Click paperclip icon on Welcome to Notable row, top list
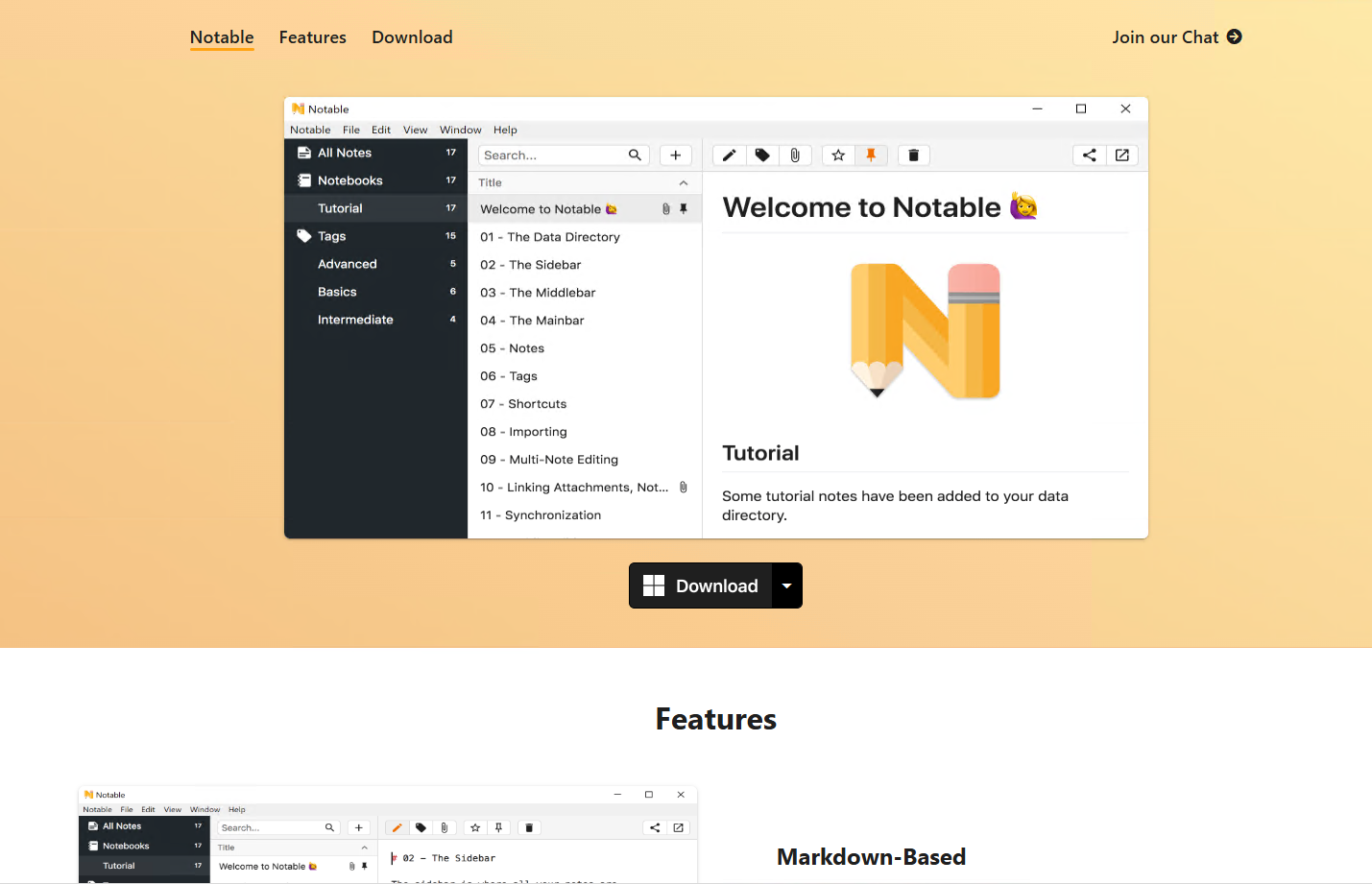 click(x=666, y=209)
